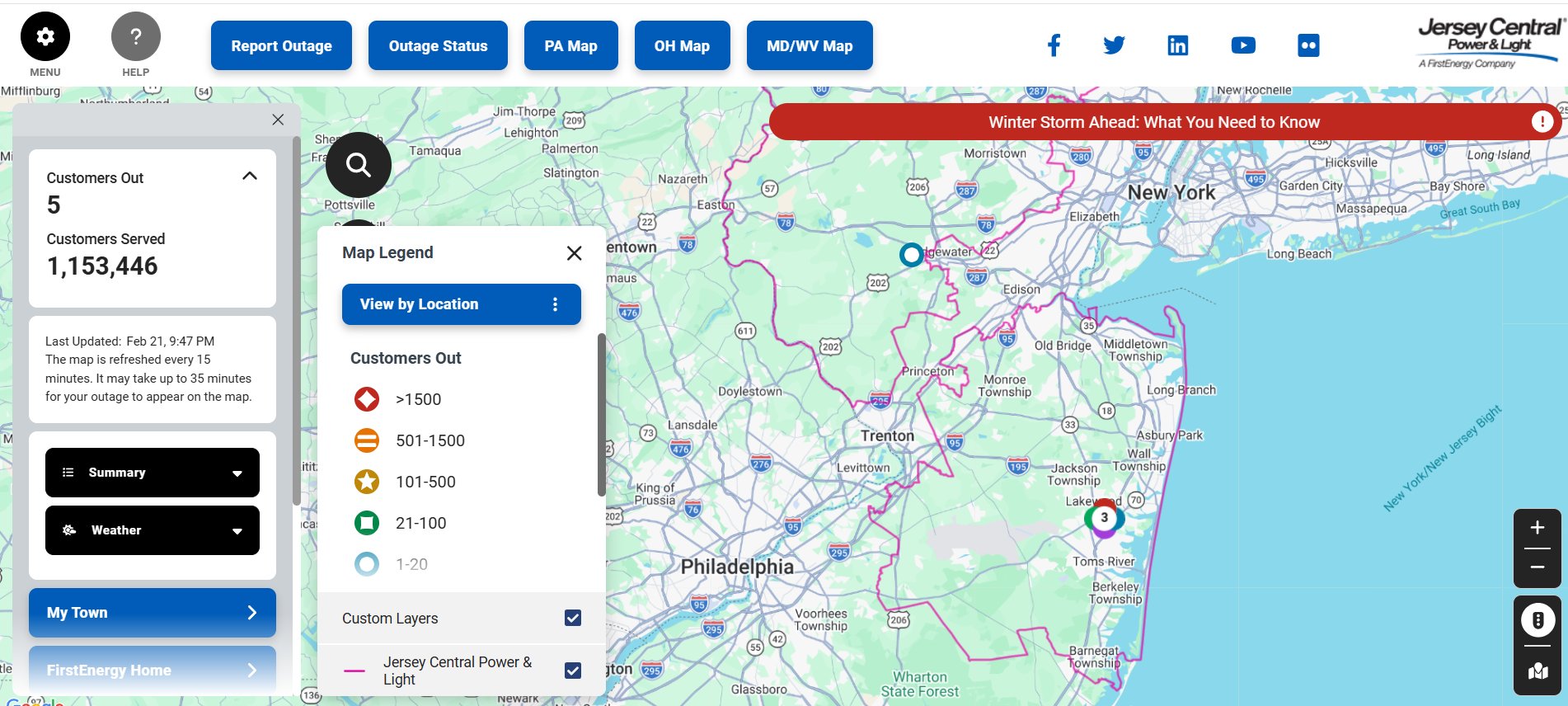Open the LinkedIn social icon
Screen dimensions: 1568x706
1178,45
